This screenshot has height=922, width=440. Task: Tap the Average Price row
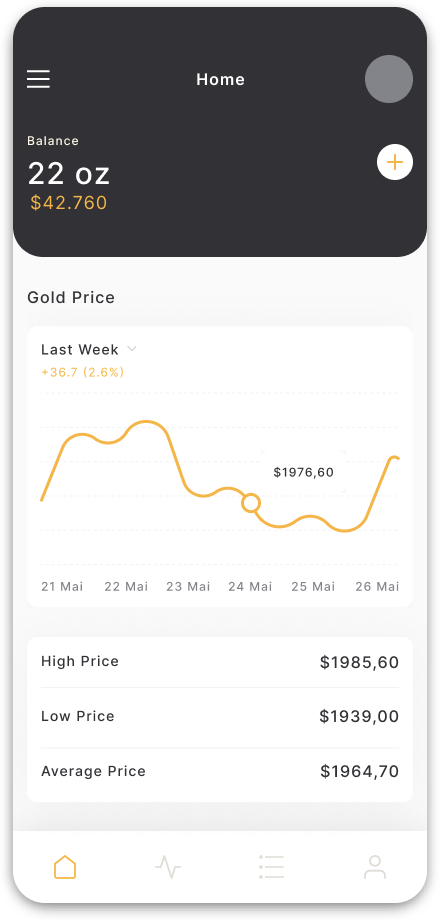click(x=220, y=771)
